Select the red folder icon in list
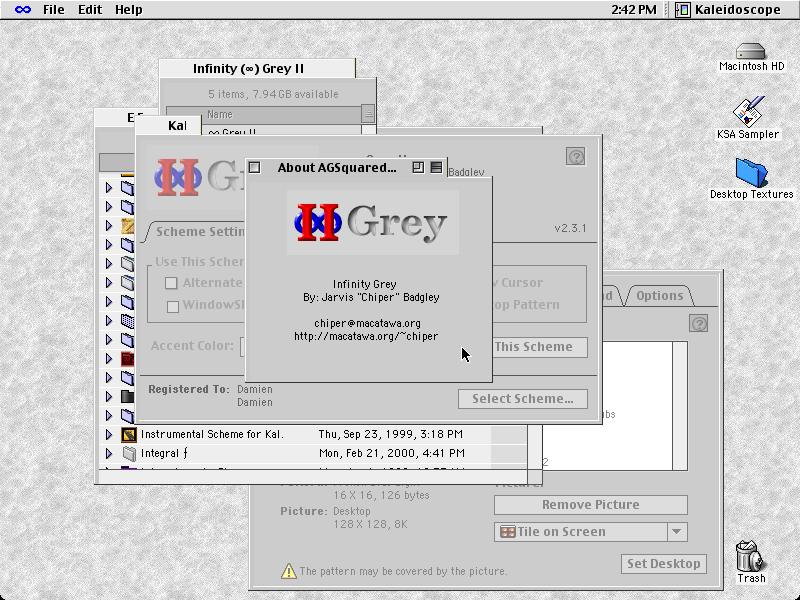Screen dimensions: 800x600 coord(128,359)
